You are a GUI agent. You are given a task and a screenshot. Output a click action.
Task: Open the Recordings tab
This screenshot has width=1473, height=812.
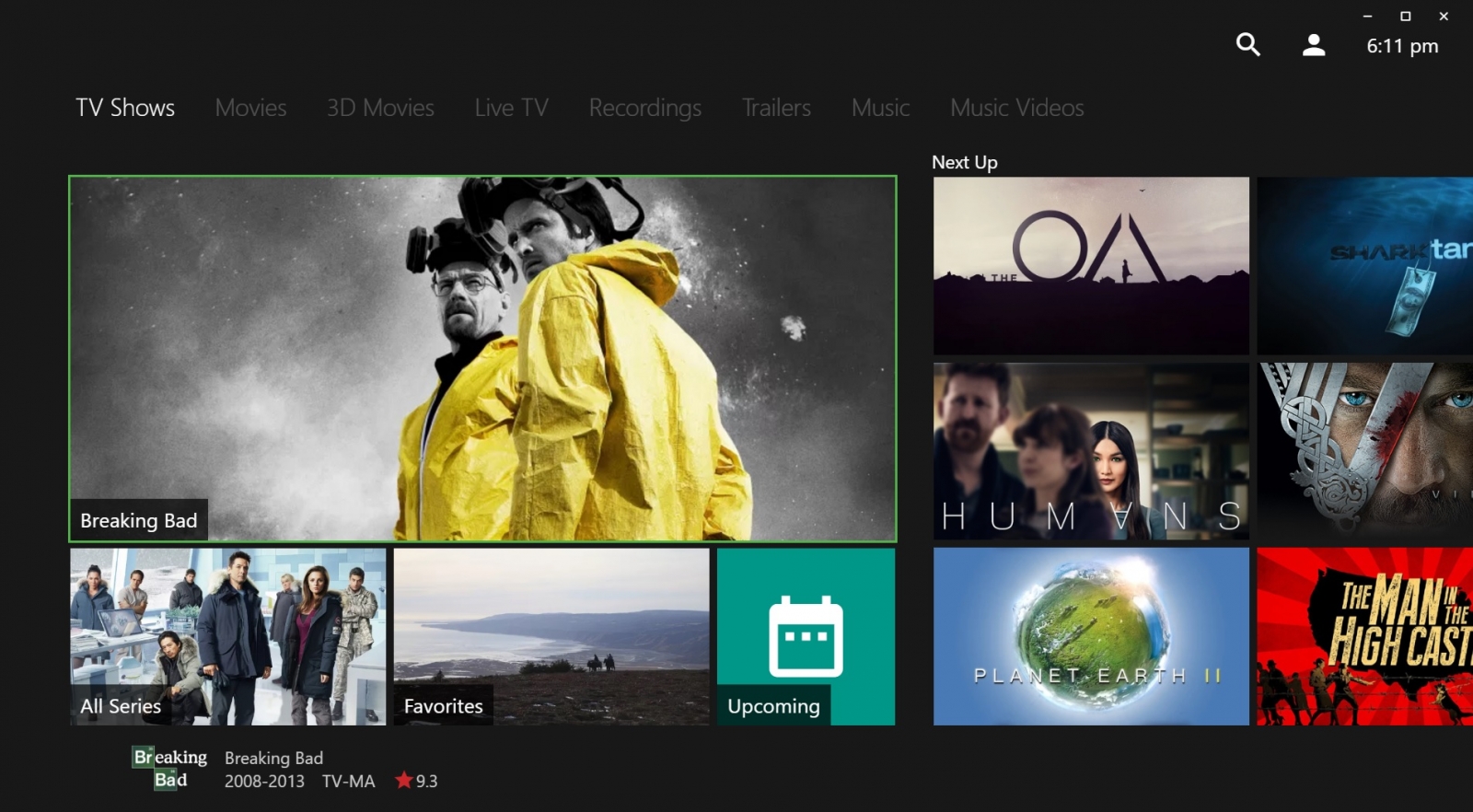click(645, 108)
